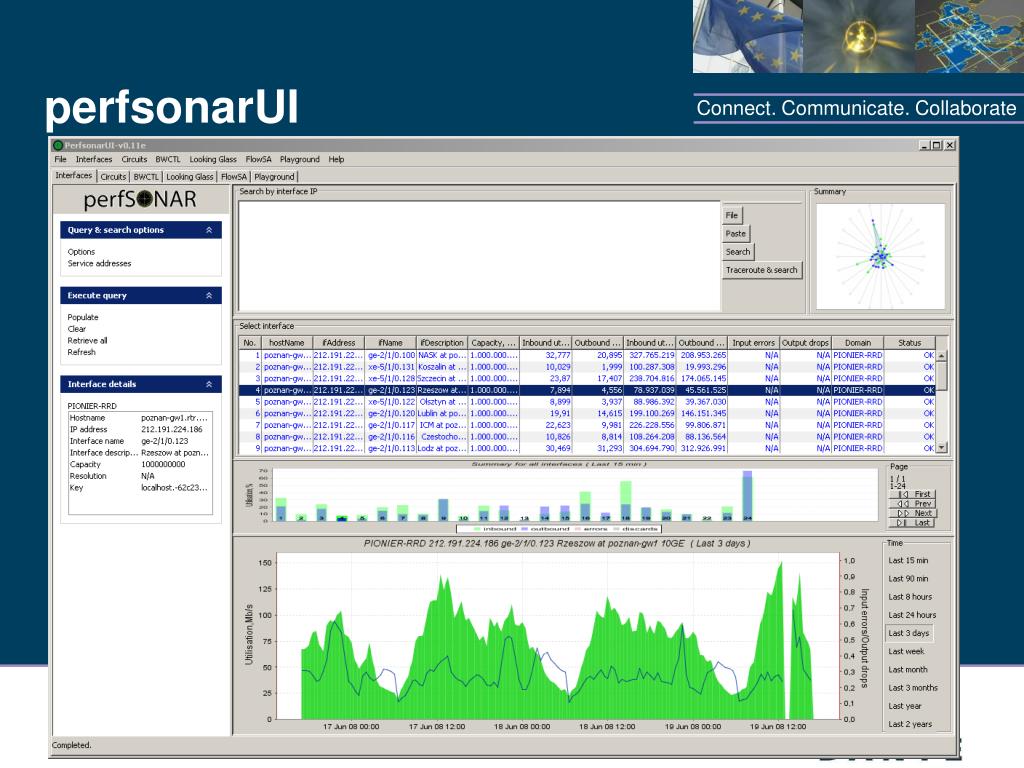Open the Playground menu in the menu bar

(x=300, y=159)
